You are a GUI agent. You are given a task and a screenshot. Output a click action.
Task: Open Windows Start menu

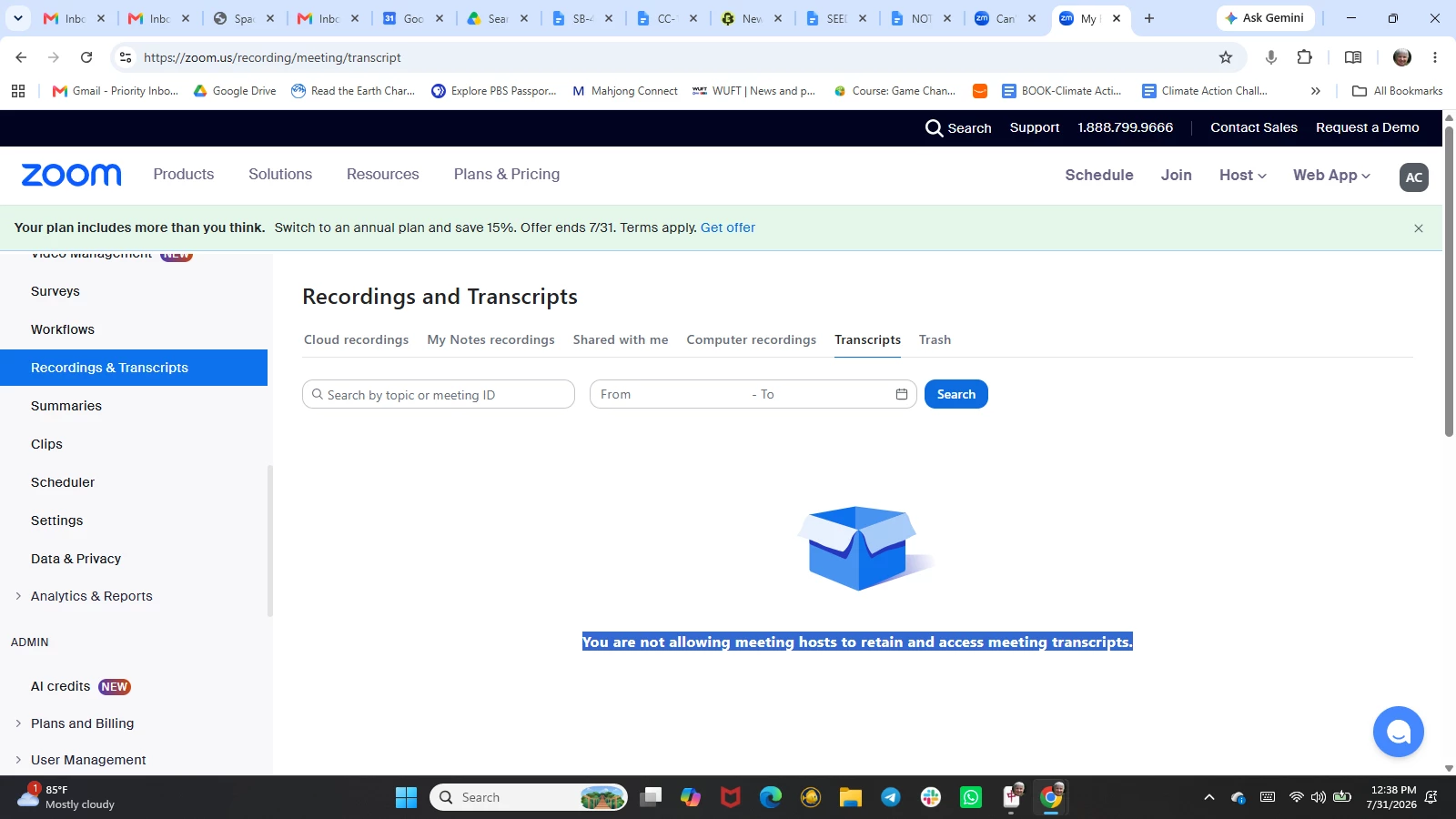tap(406, 797)
